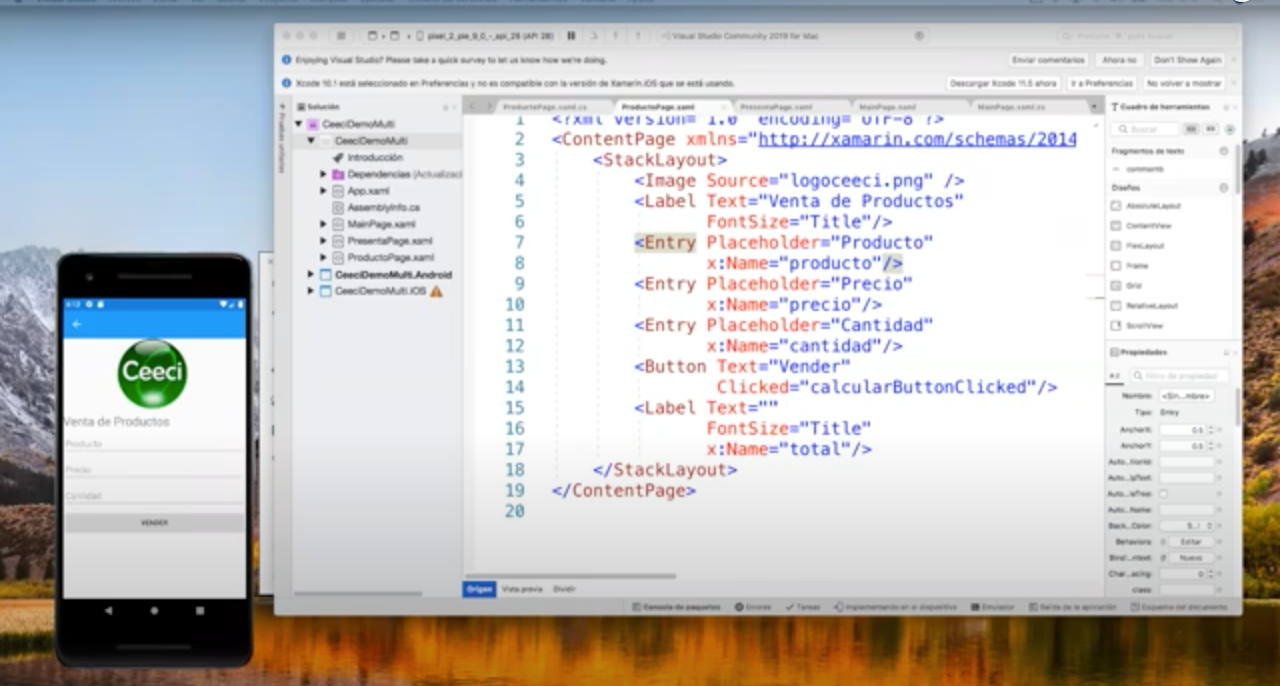Expand the ProductoPage.xaml tree node
The height and width of the screenshot is (686, 1280).
(x=323, y=258)
